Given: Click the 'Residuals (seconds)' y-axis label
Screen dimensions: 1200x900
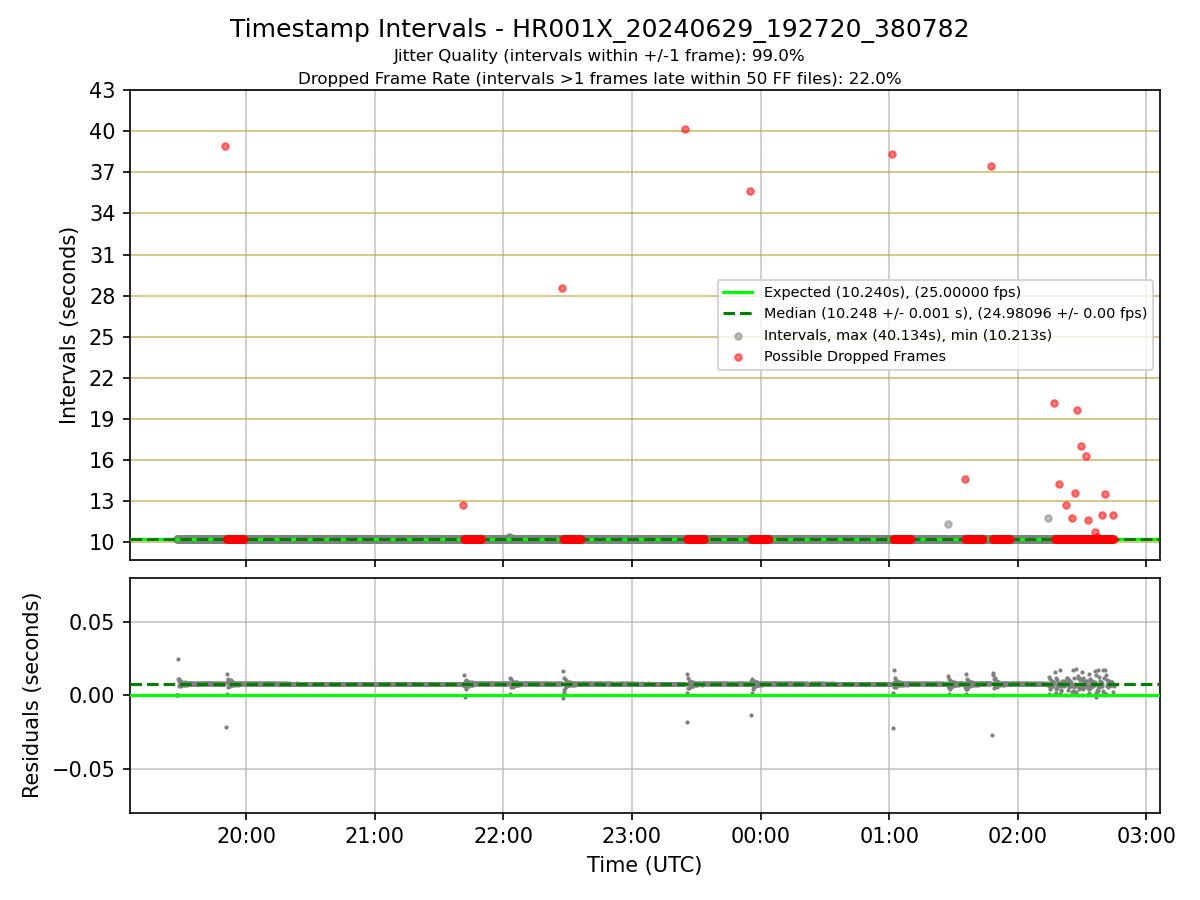Looking at the screenshot, I should tap(31, 695).
